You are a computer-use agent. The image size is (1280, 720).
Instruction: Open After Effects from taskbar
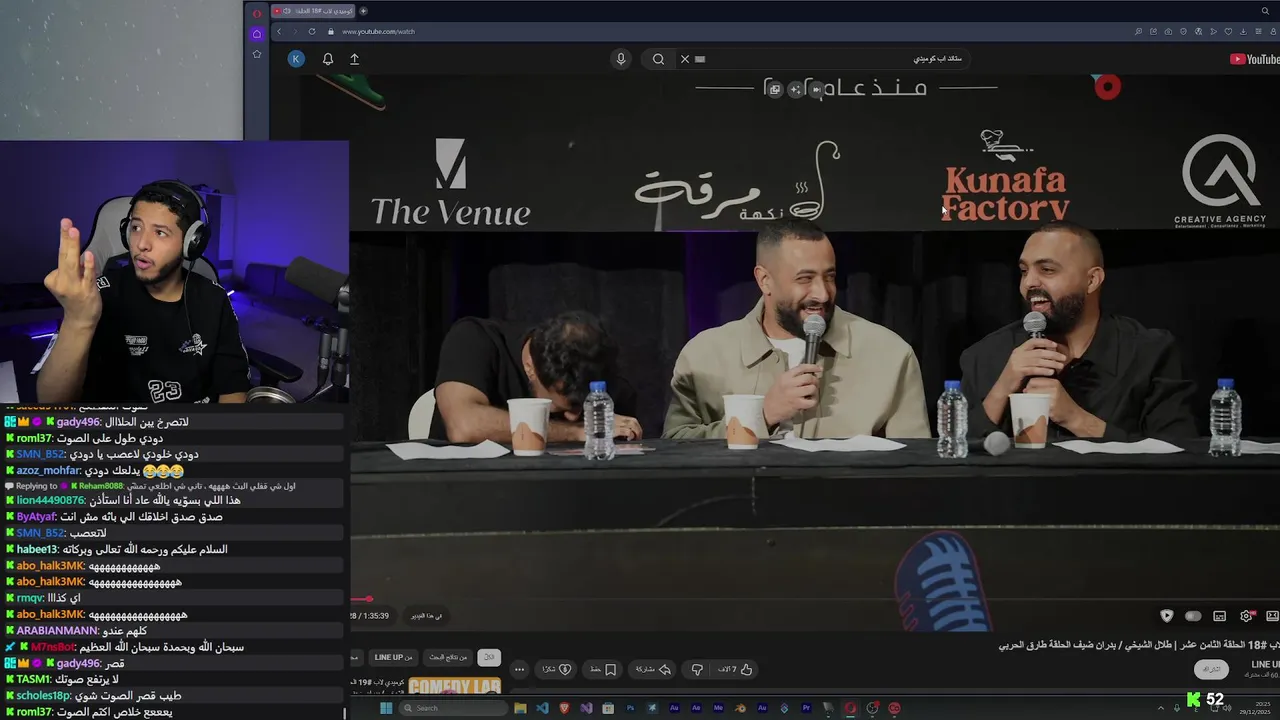pyautogui.click(x=696, y=708)
